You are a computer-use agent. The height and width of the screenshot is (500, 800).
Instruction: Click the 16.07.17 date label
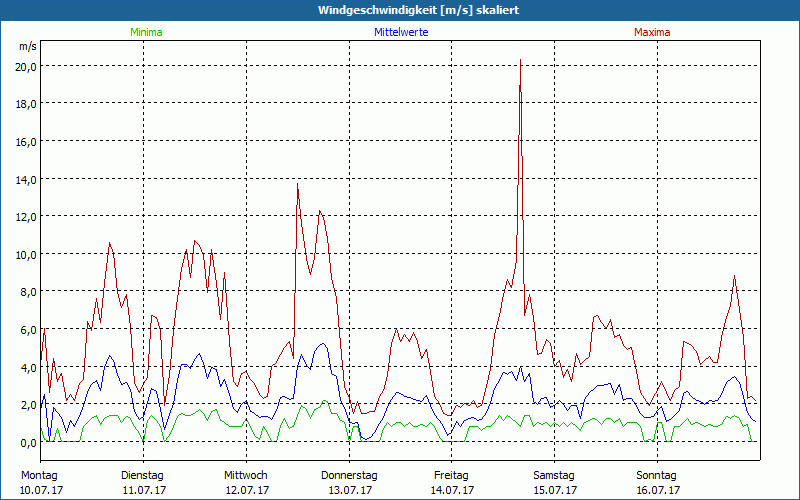[657, 490]
